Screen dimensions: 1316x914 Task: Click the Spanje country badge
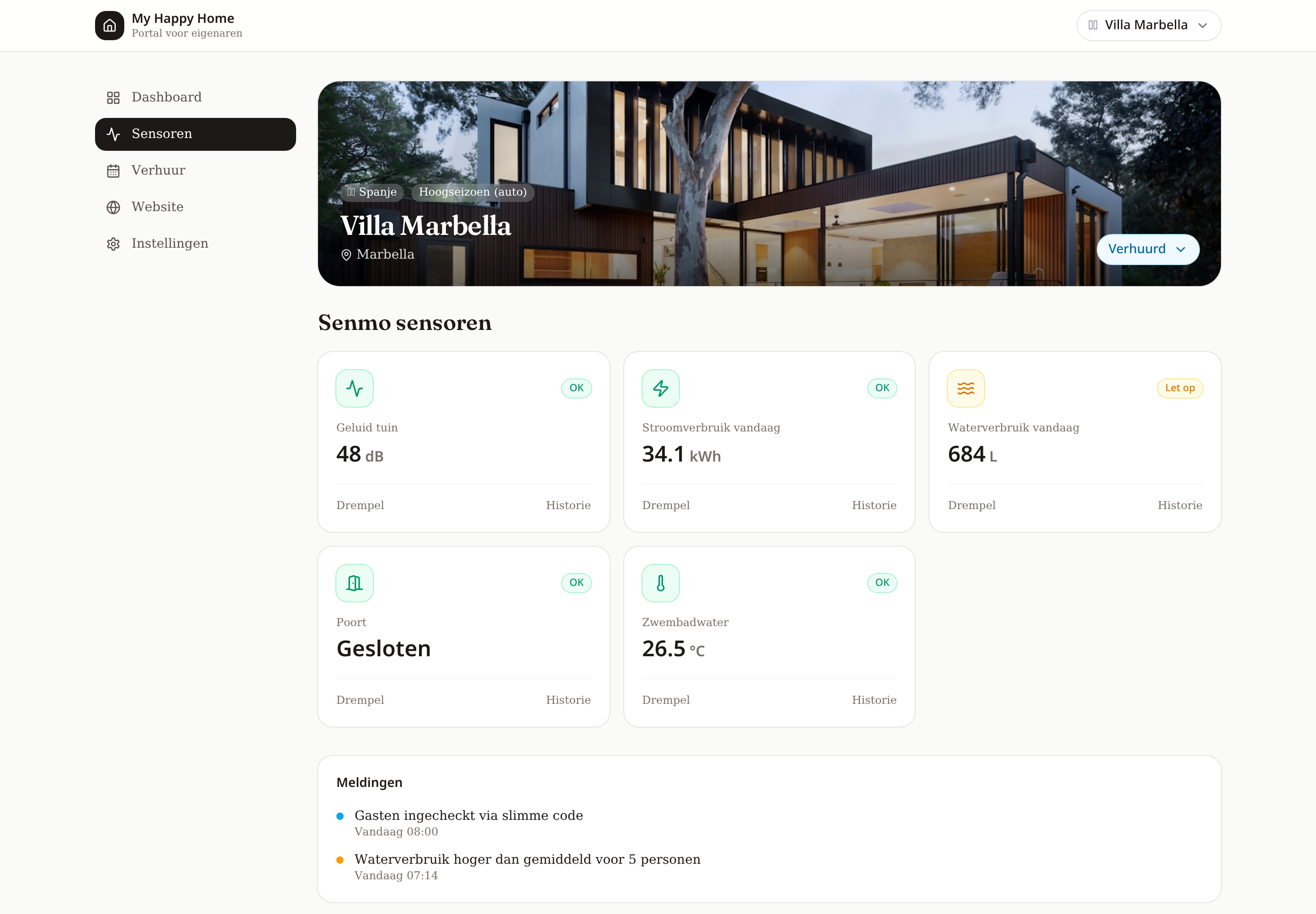371,192
